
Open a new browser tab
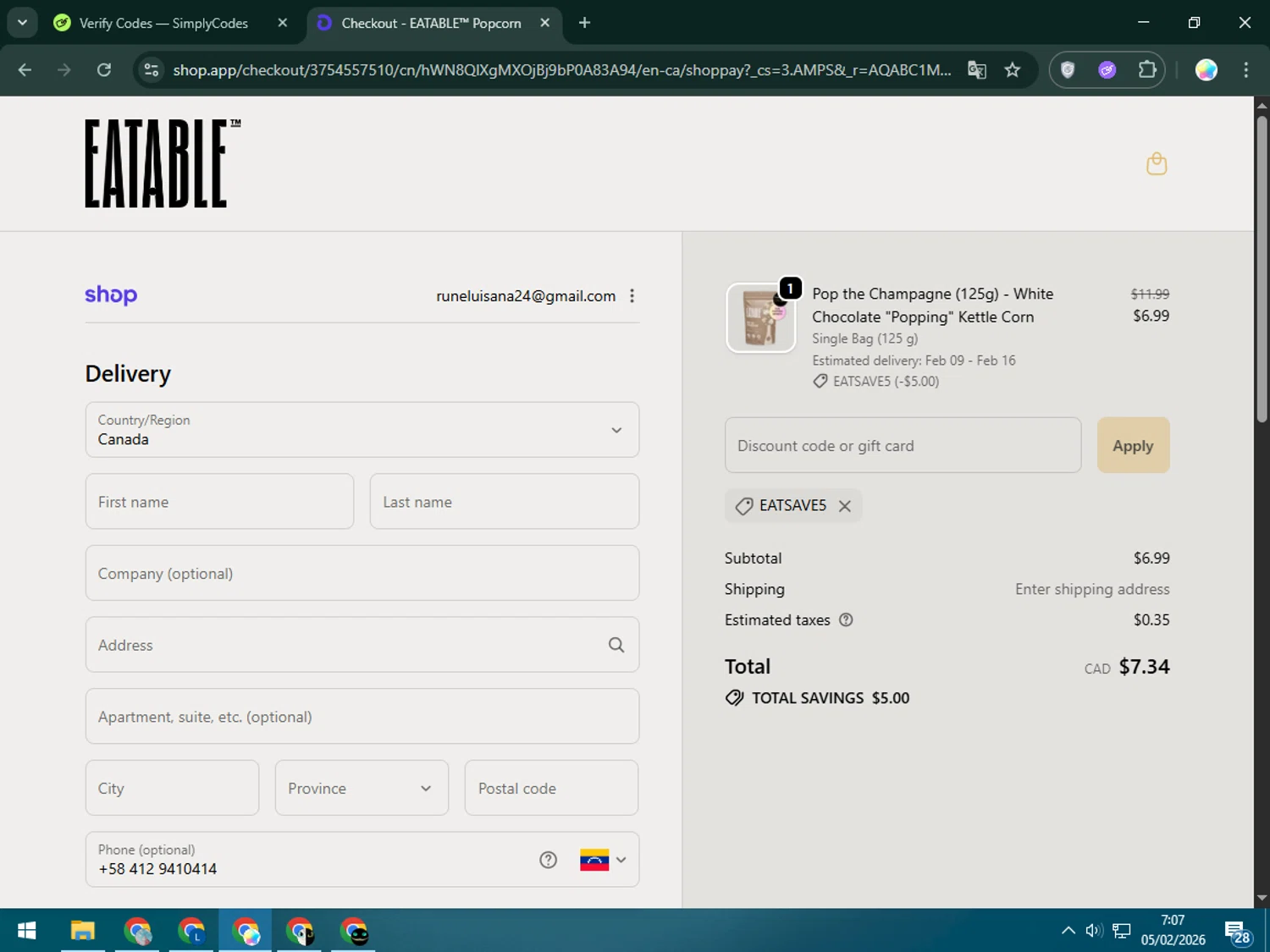coord(584,23)
